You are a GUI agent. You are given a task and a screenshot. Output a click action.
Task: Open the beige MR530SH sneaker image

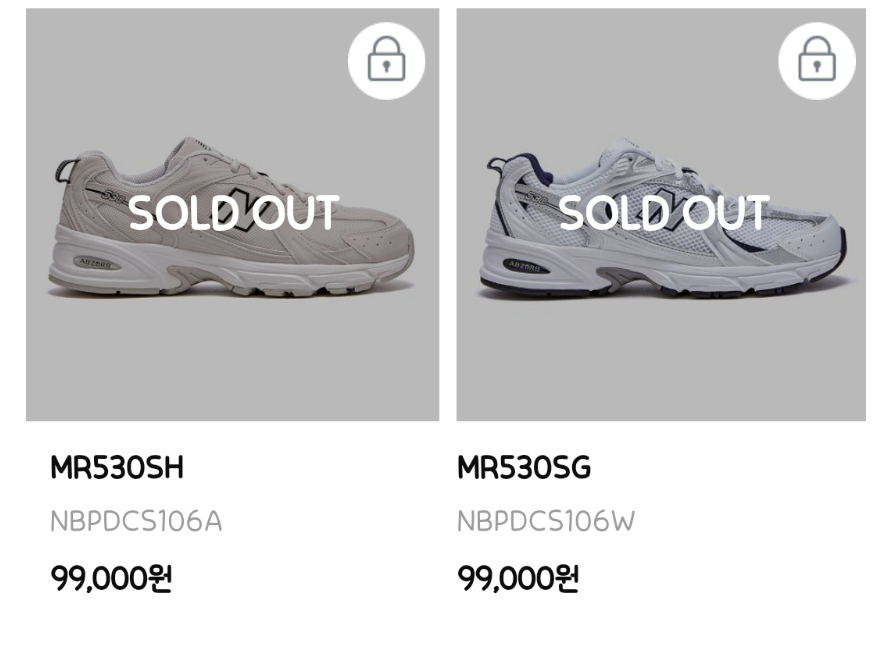click(232, 300)
